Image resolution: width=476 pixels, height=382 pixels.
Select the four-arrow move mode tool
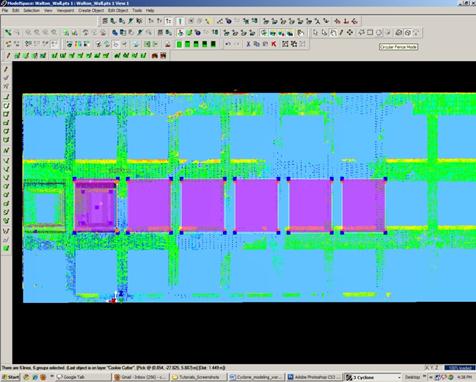click(350, 33)
